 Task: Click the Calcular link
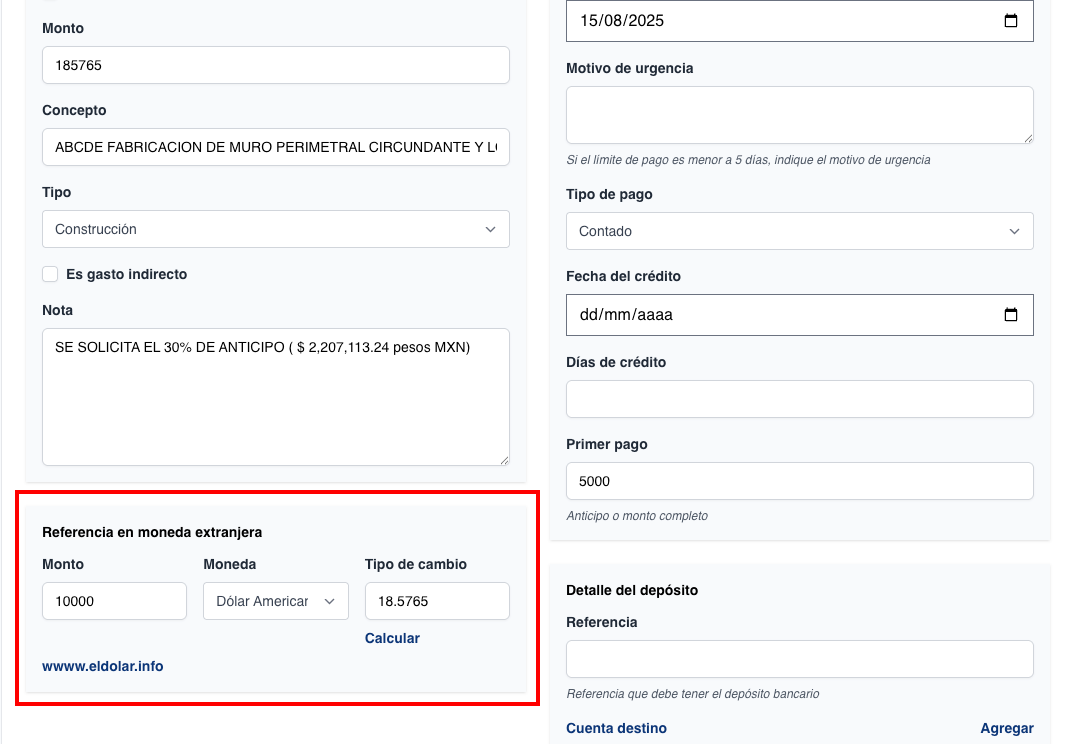tap(392, 638)
